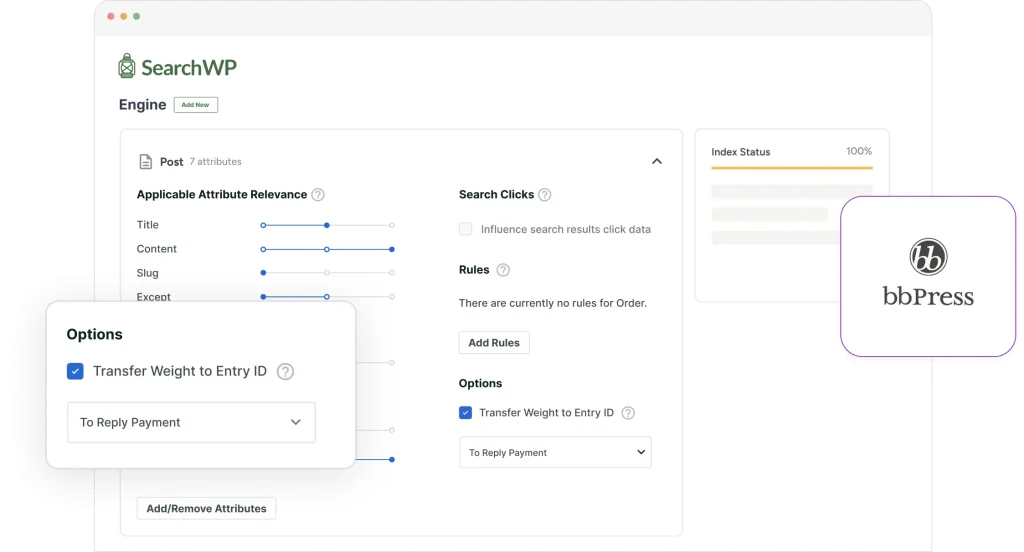The image size is (1024, 552).
Task: Open help for Applicable Attribute Relevance
Action: click(x=318, y=195)
